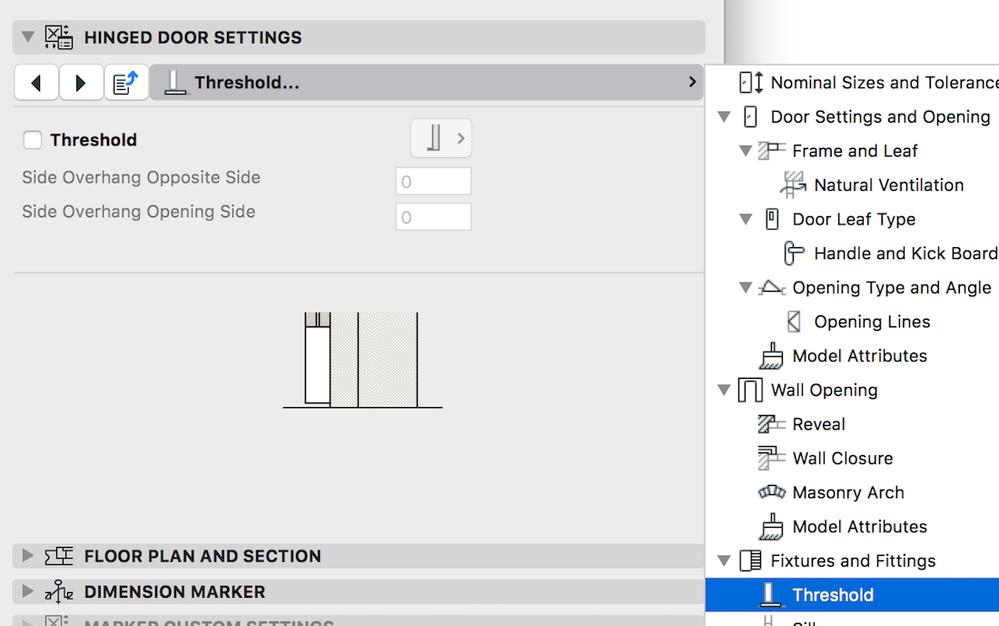This screenshot has height=626, width=999.
Task: Click the Natural Ventilation icon
Action: [x=794, y=185]
